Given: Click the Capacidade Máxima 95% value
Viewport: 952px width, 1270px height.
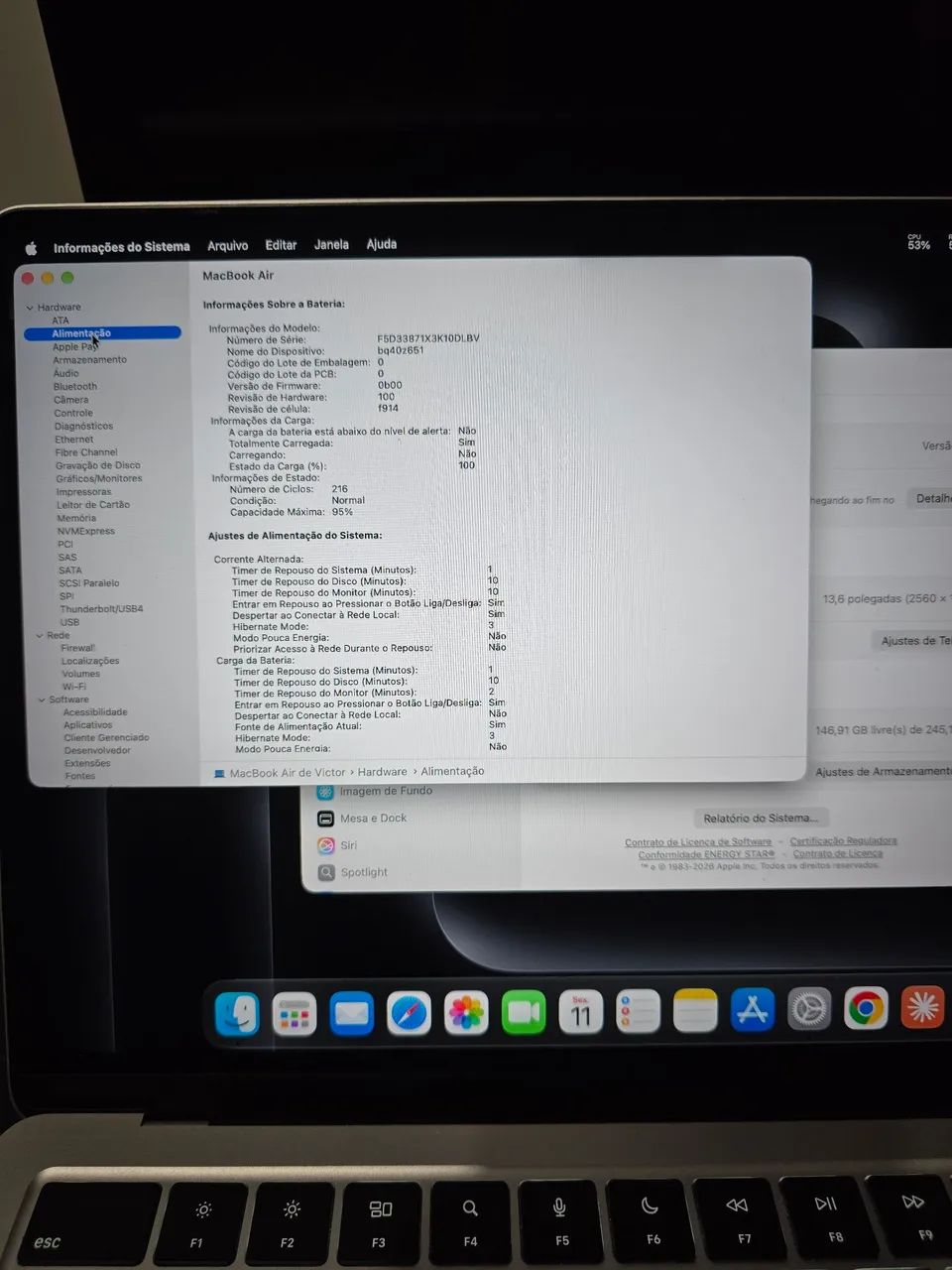Looking at the screenshot, I should coord(342,512).
